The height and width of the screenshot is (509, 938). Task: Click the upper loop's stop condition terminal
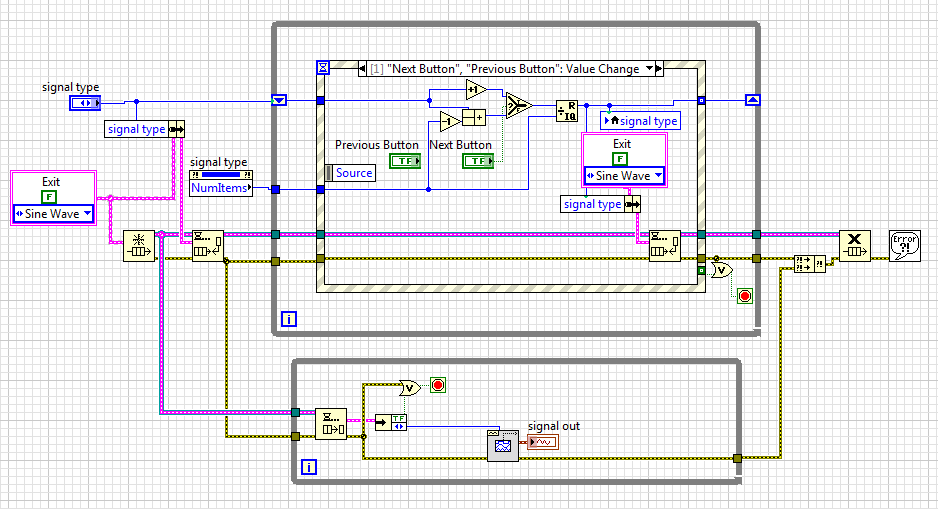coord(745,296)
